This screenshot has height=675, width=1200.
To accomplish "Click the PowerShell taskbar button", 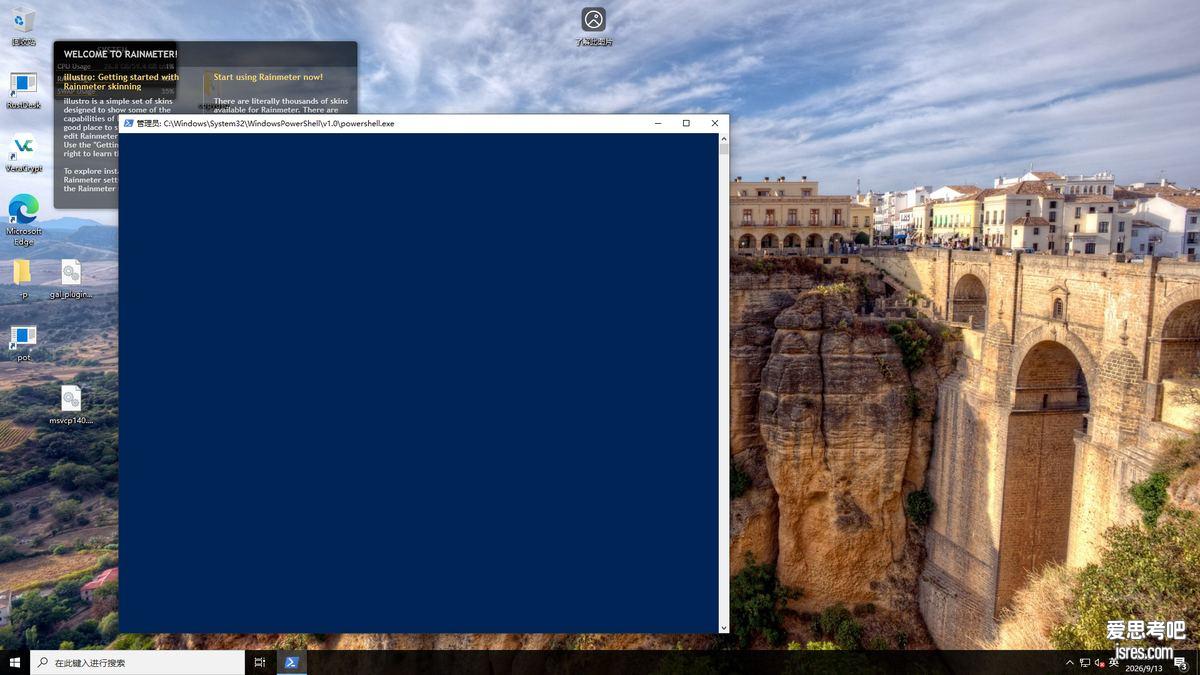I will point(291,662).
